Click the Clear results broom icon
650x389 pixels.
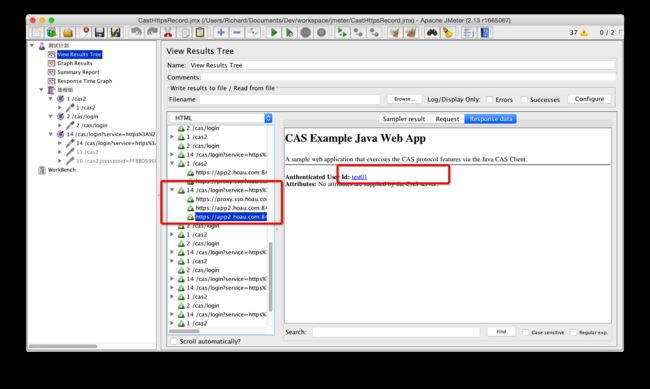pos(395,32)
